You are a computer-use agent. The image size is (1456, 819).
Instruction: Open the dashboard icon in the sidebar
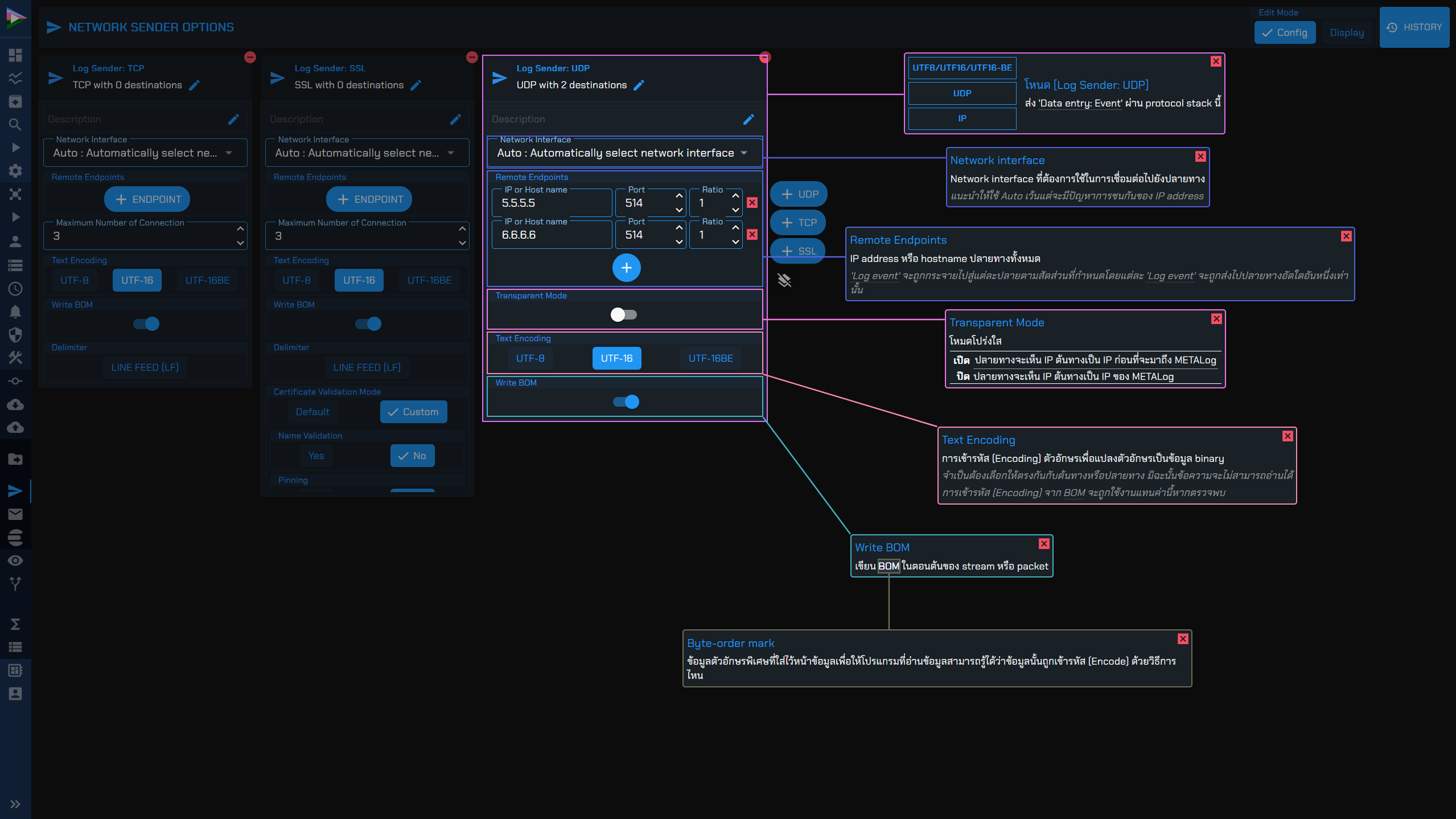click(15, 55)
